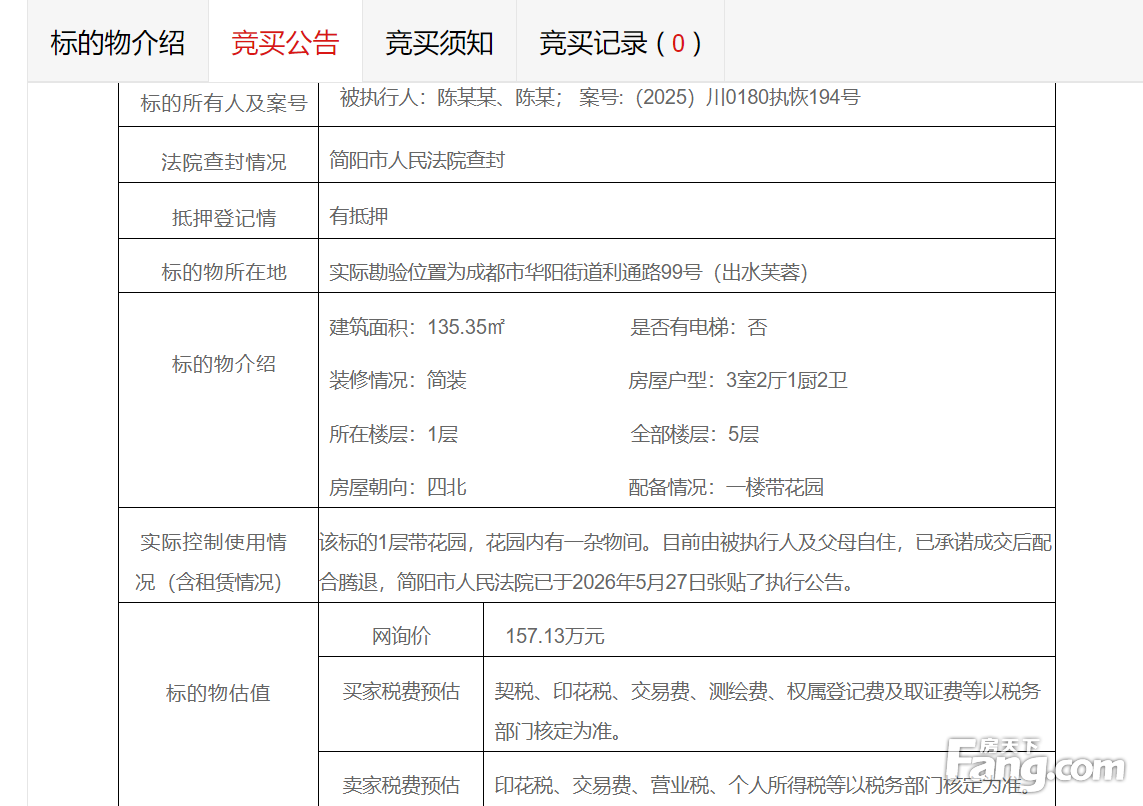Select 房屋朝向: 西北
This screenshot has width=1143, height=806.
click(x=397, y=487)
